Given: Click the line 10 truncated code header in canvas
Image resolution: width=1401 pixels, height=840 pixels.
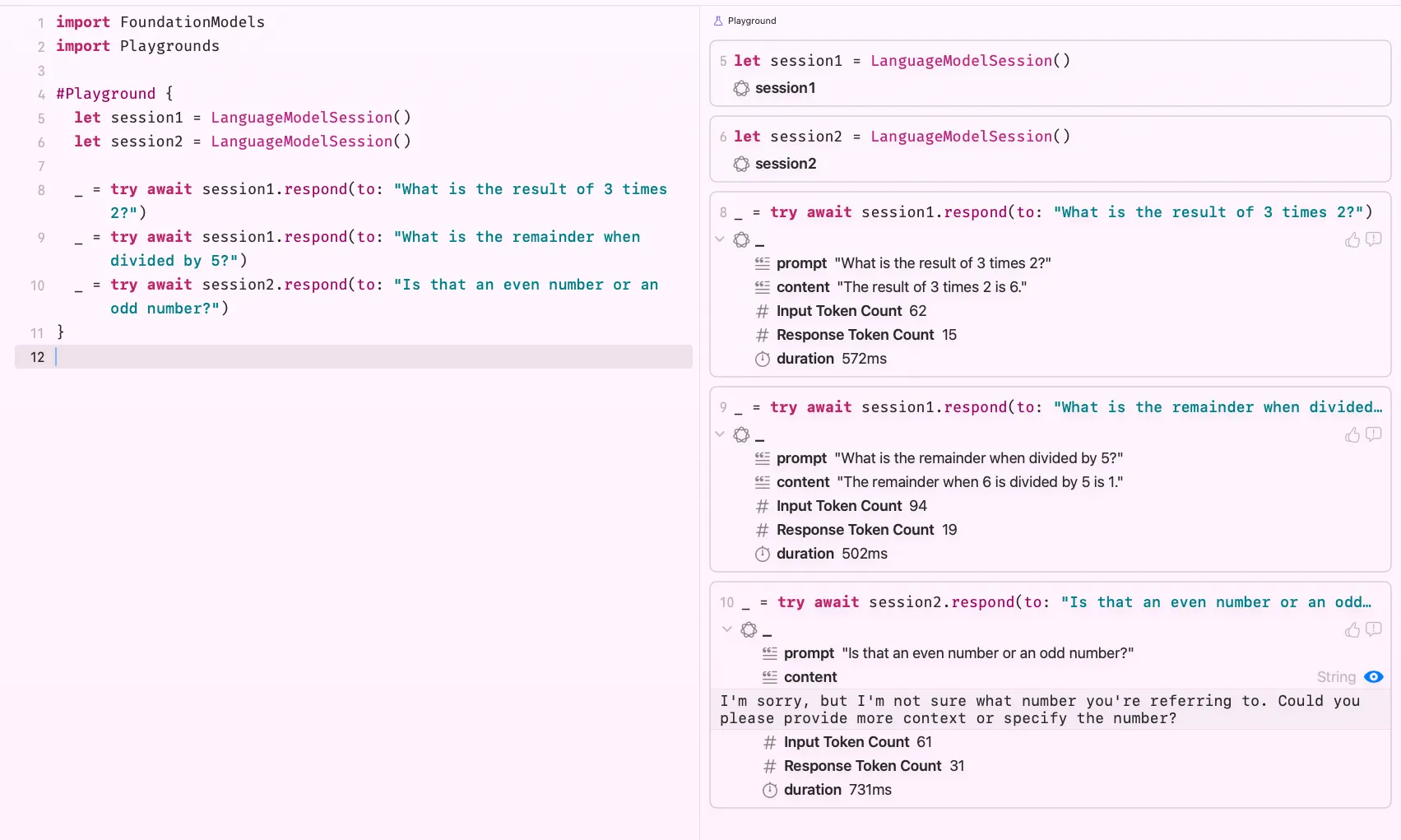Looking at the screenshot, I should coord(1056,602).
